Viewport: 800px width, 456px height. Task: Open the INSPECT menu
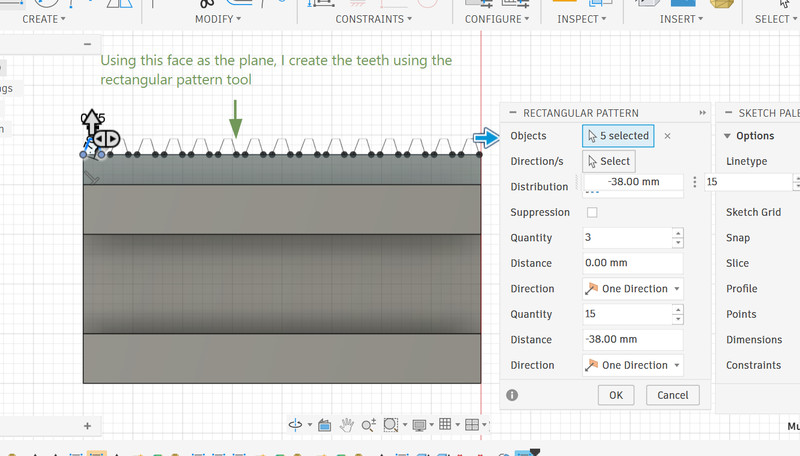point(582,19)
